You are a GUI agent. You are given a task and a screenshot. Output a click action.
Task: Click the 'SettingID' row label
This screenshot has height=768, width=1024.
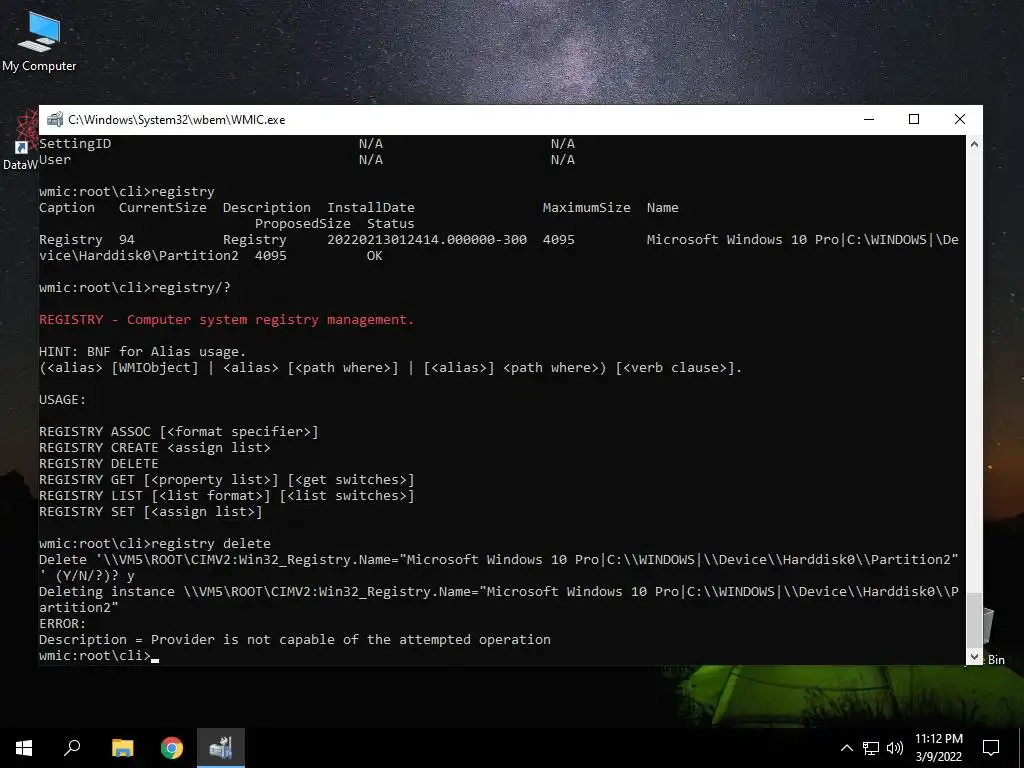click(75, 144)
